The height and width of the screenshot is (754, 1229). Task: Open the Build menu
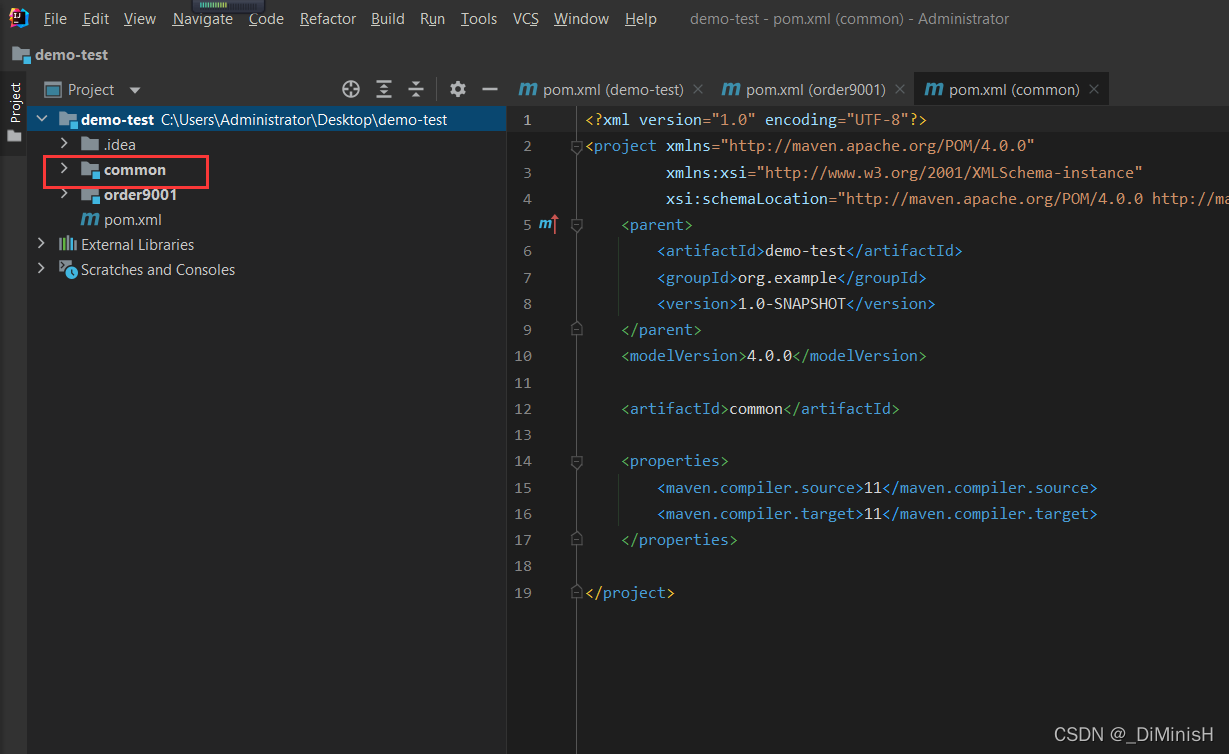coord(388,19)
